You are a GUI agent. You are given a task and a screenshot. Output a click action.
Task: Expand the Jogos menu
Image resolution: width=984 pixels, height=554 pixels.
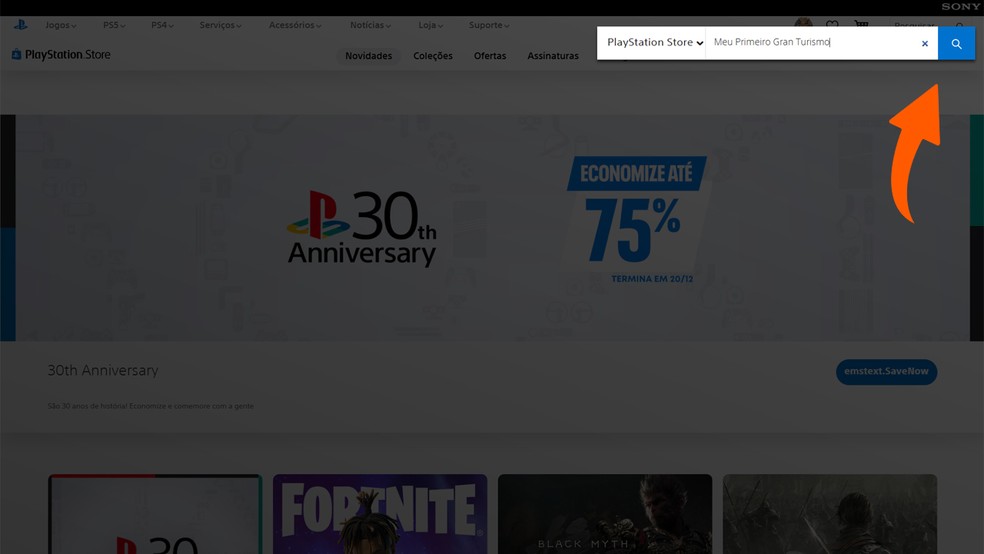pos(60,25)
